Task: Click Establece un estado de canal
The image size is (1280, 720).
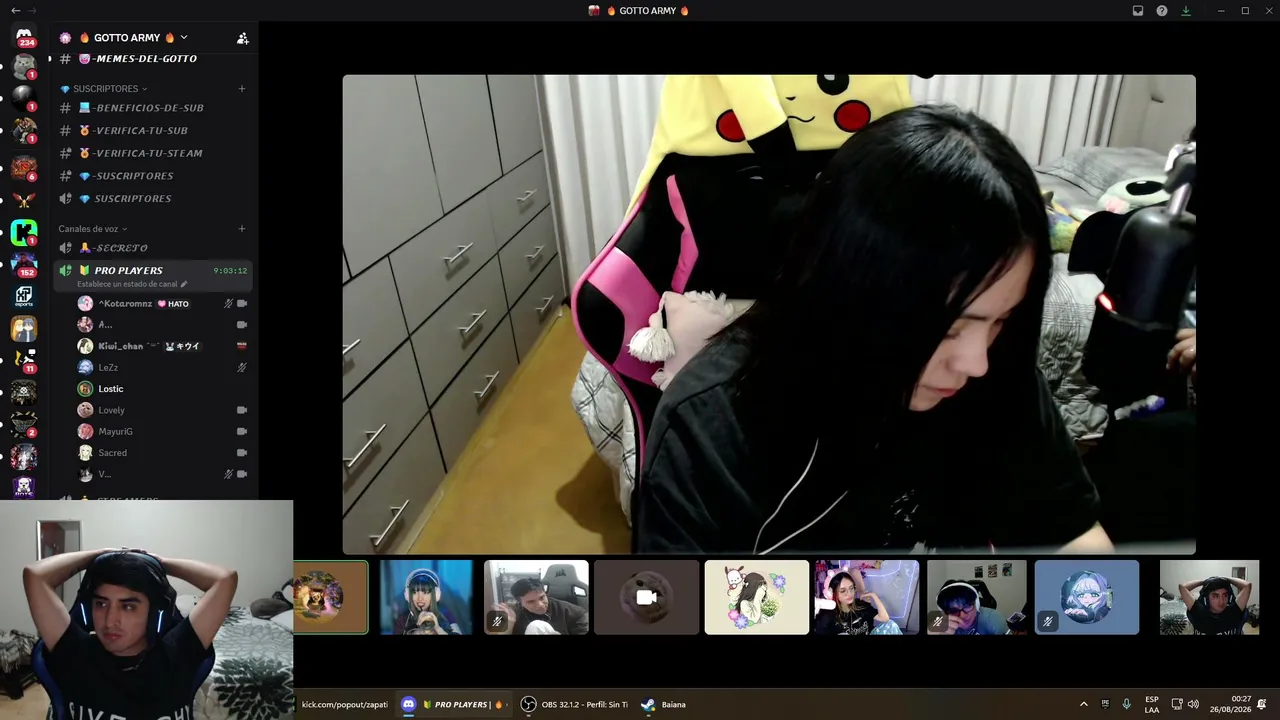Action: click(x=127, y=284)
